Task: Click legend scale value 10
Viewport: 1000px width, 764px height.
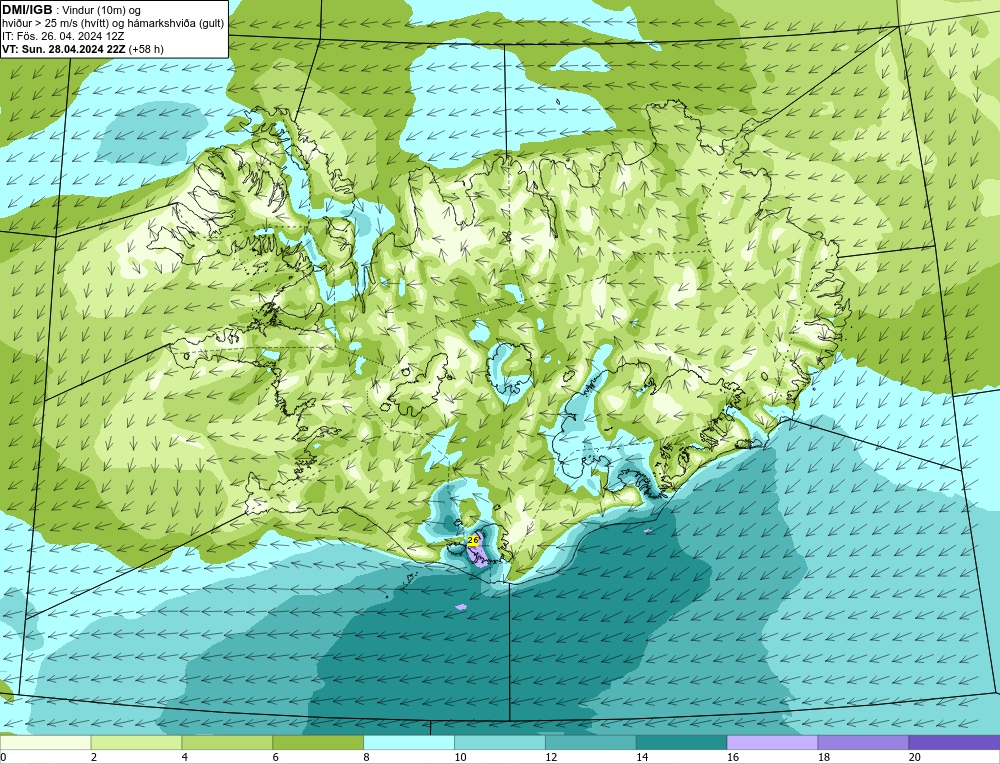Action: 460,757
